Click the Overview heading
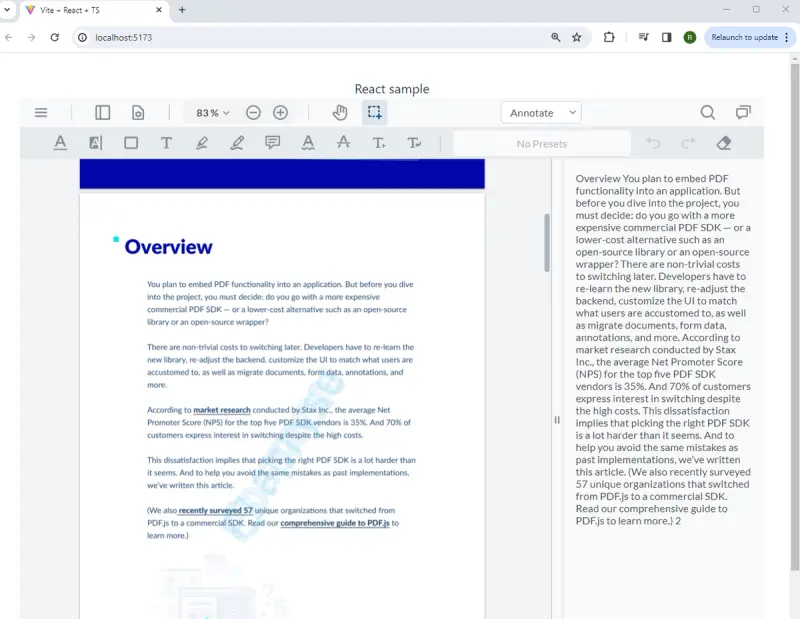Image resolution: width=800 pixels, height=619 pixels. click(x=168, y=247)
